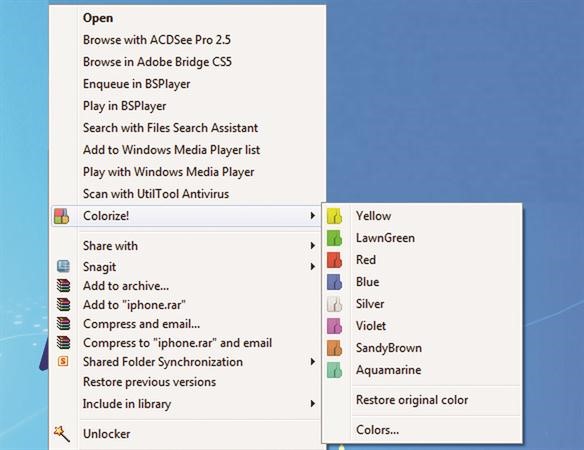Click the violet folder icon
Viewport: 584px width, 450px height.
(x=334, y=326)
